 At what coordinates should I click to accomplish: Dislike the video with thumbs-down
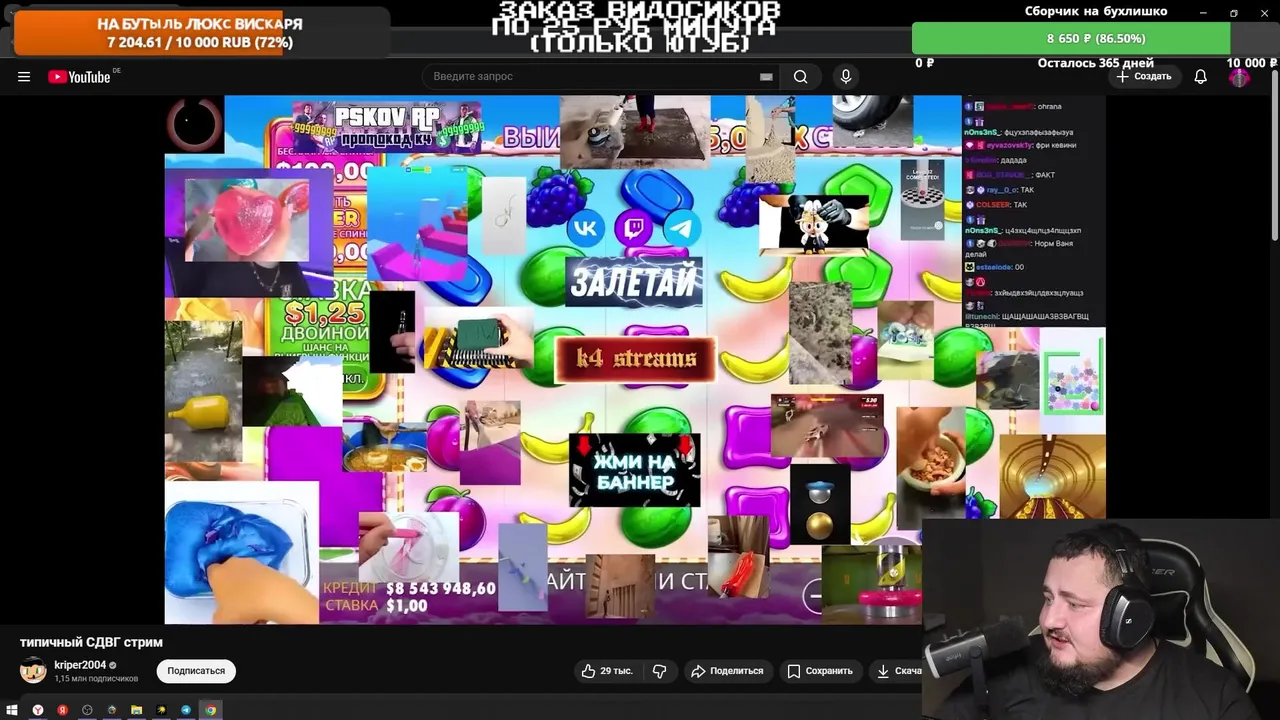tap(659, 671)
